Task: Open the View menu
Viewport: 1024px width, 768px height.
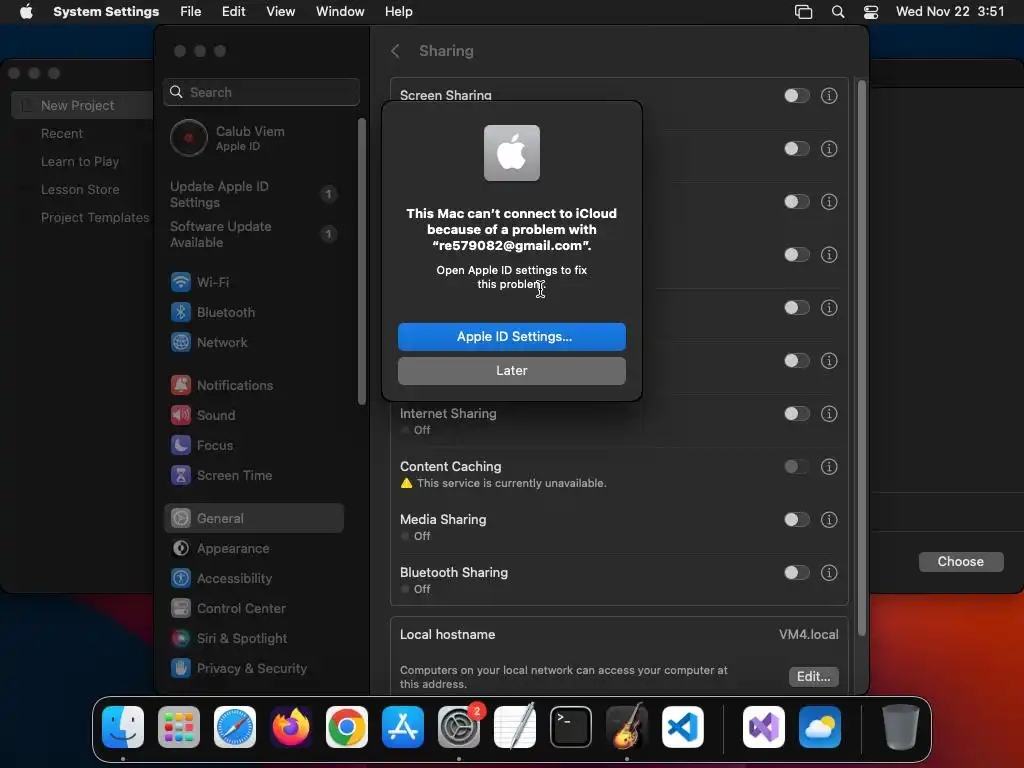Action: pyautogui.click(x=281, y=12)
